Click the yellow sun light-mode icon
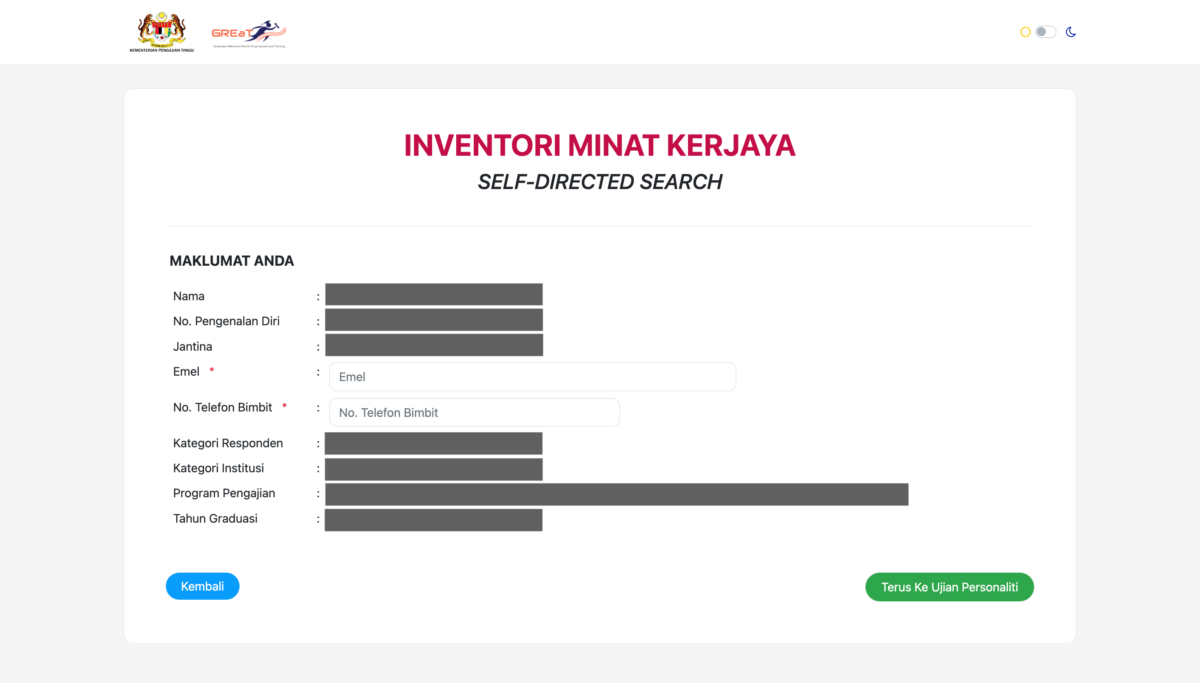This screenshot has height=683, width=1200. click(x=1025, y=32)
